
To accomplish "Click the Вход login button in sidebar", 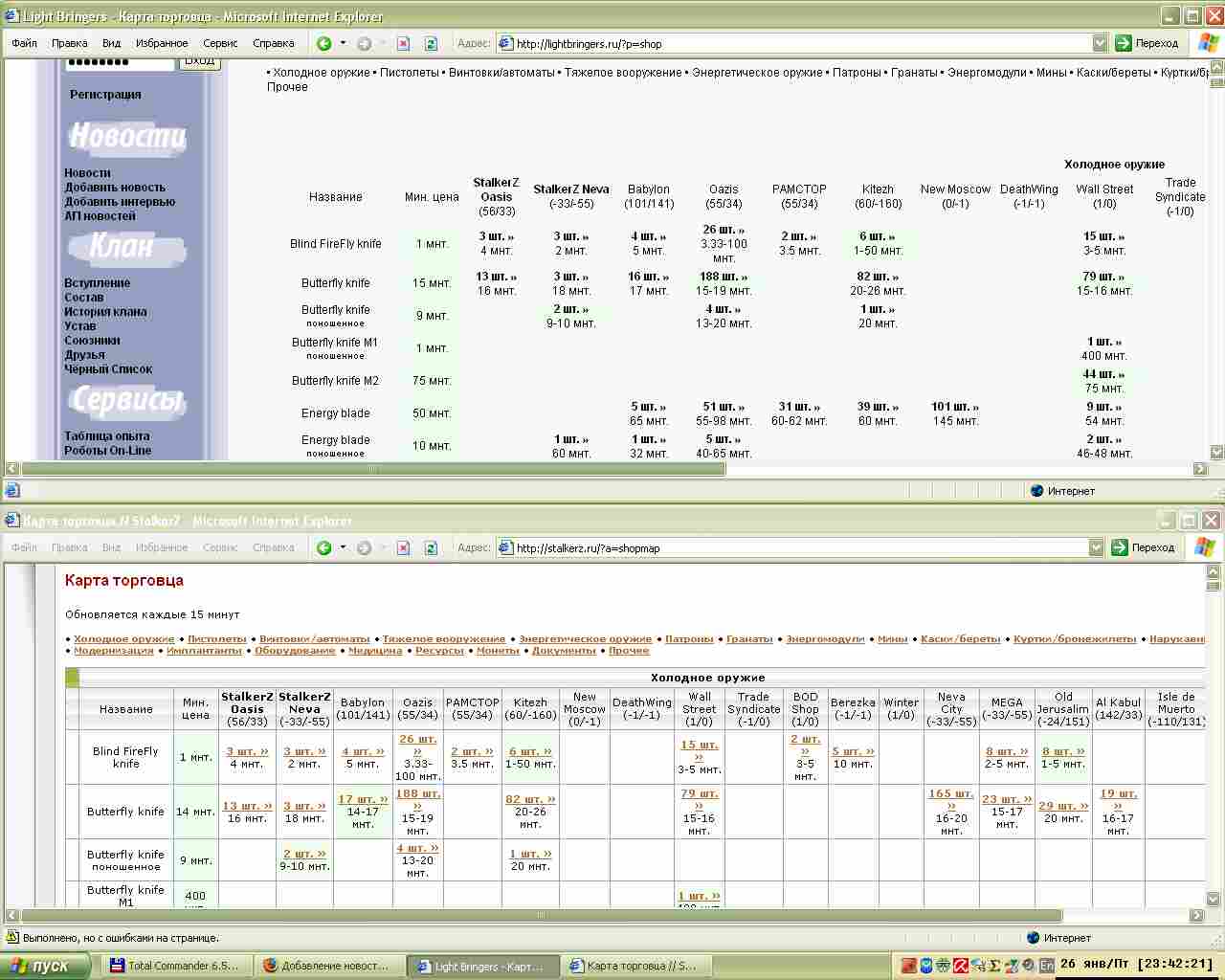I will [x=200, y=62].
